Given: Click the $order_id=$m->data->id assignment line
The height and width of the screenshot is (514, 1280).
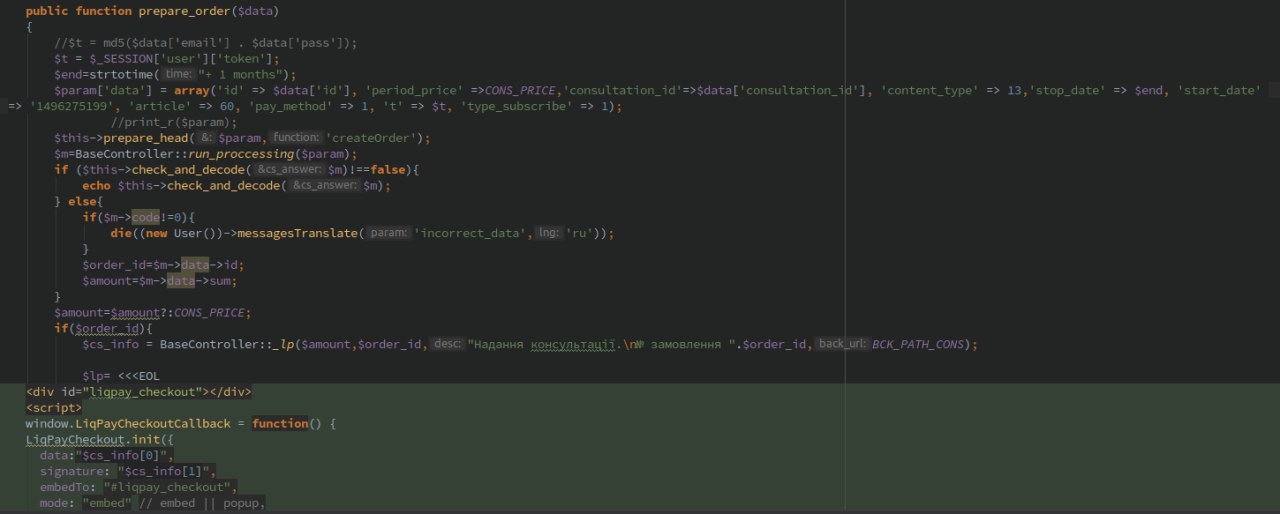Looking at the screenshot, I should click(x=163, y=265).
